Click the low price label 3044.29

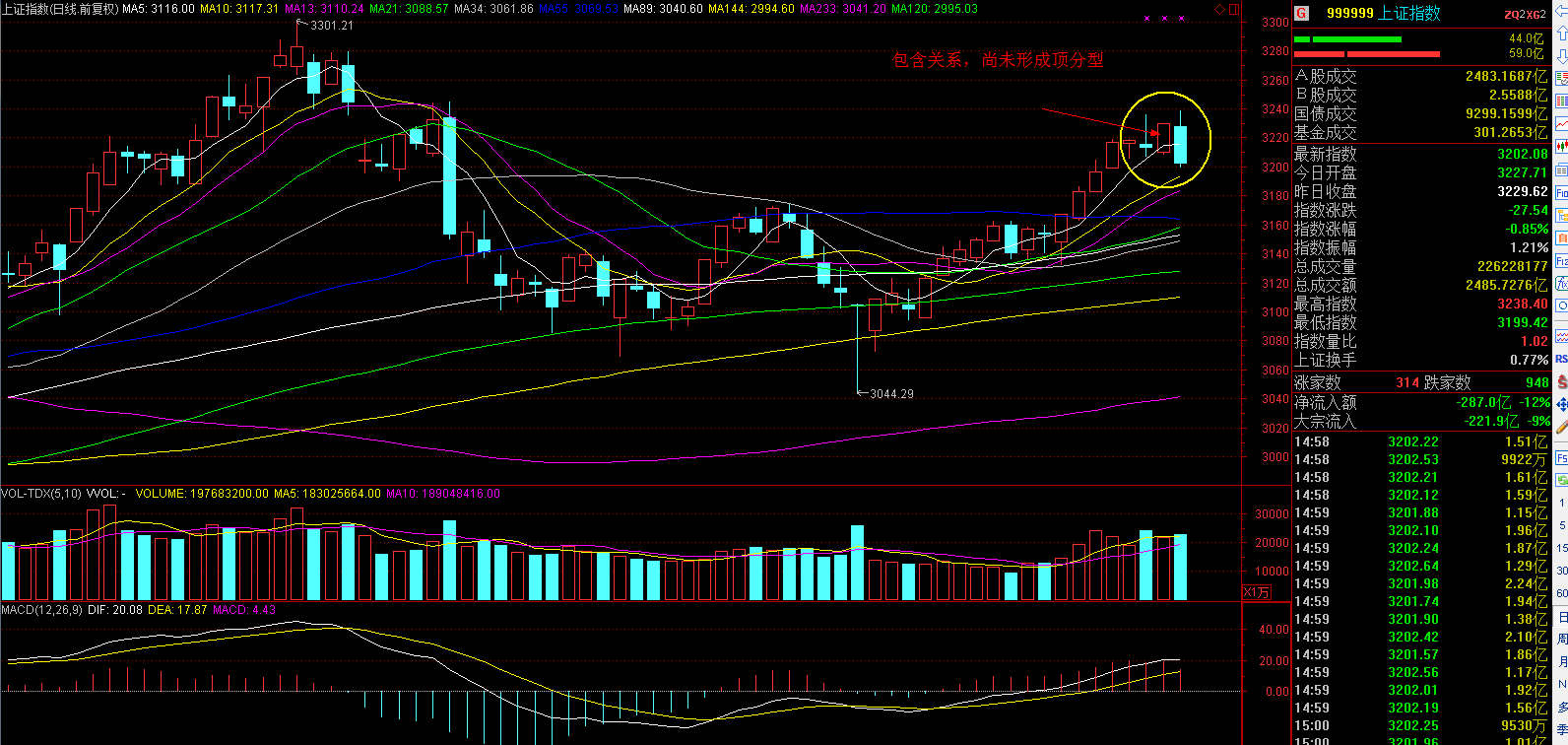891,393
